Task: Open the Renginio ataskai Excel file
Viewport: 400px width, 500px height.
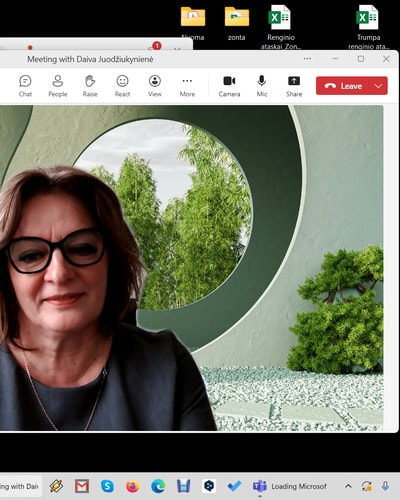Action: point(280,27)
